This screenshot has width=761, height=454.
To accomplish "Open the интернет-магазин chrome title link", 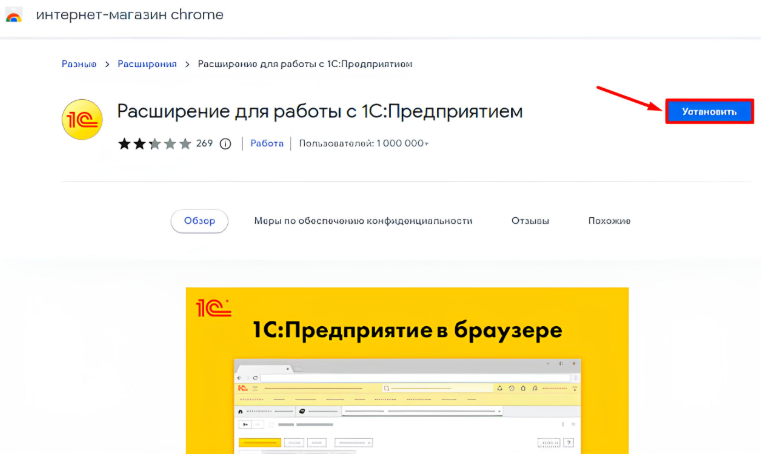I will 130,15.
